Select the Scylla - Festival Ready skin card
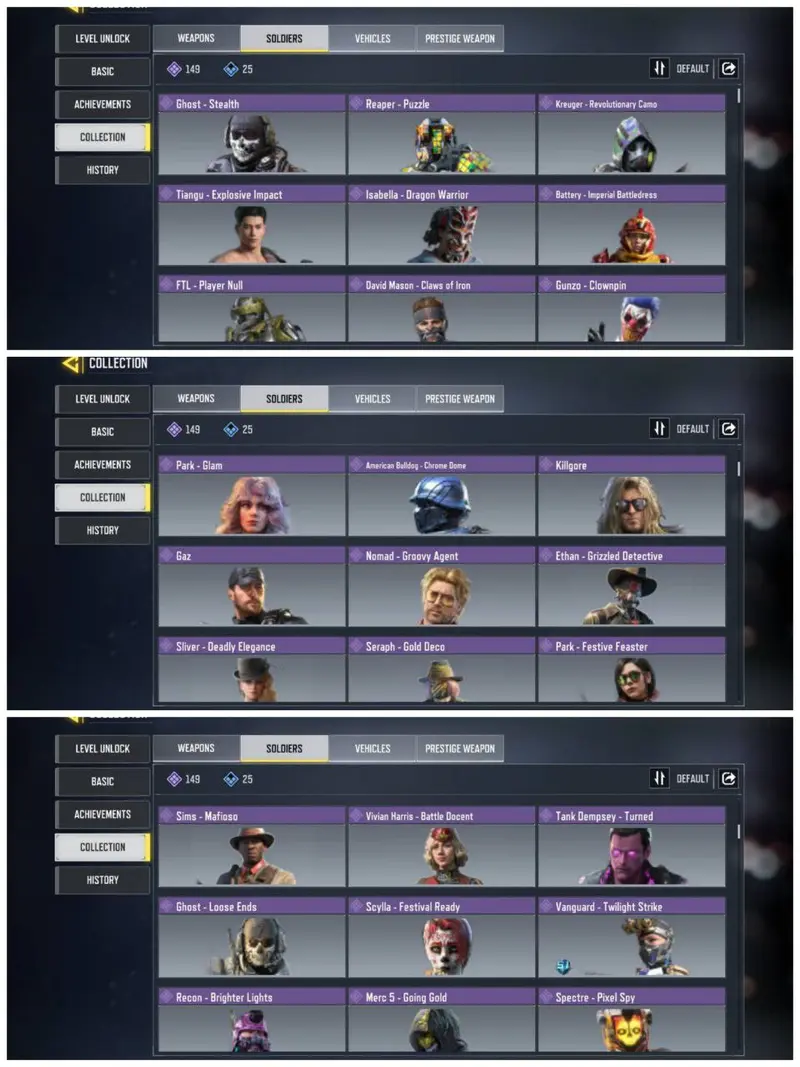The width and height of the screenshot is (800, 1067). pos(441,937)
